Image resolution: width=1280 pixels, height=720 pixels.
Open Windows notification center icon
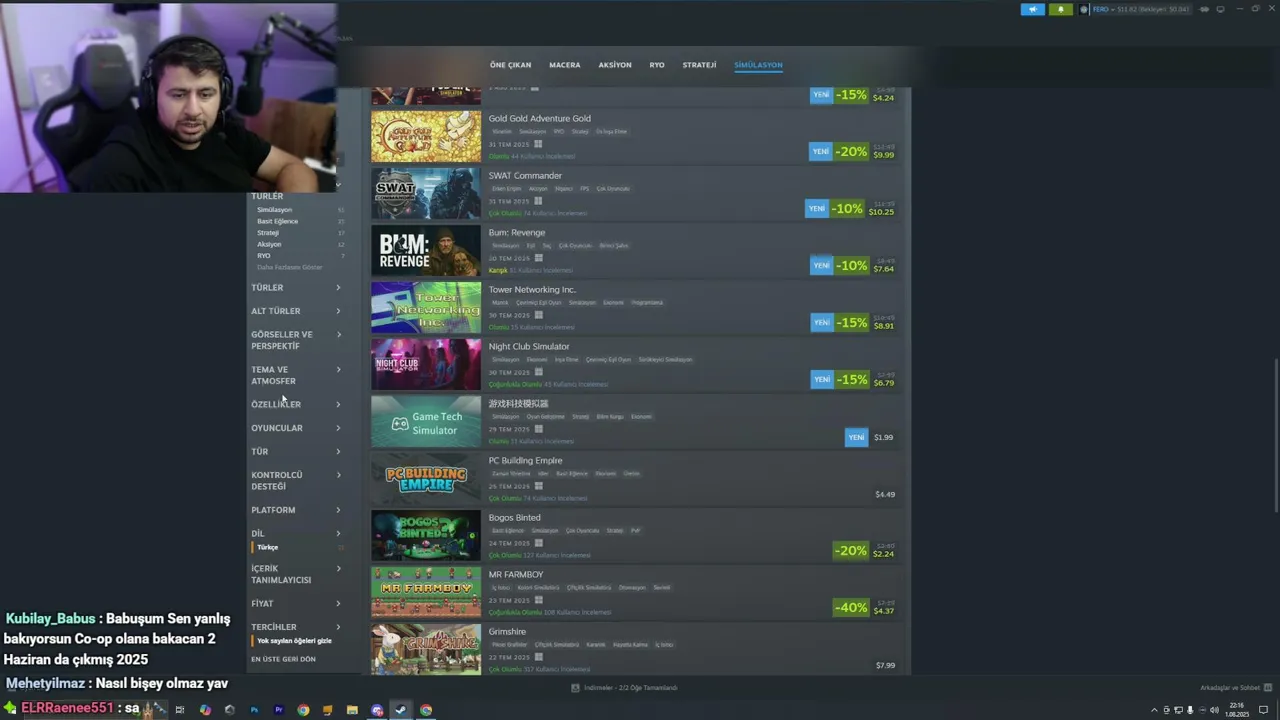pyautogui.click(x=1263, y=710)
